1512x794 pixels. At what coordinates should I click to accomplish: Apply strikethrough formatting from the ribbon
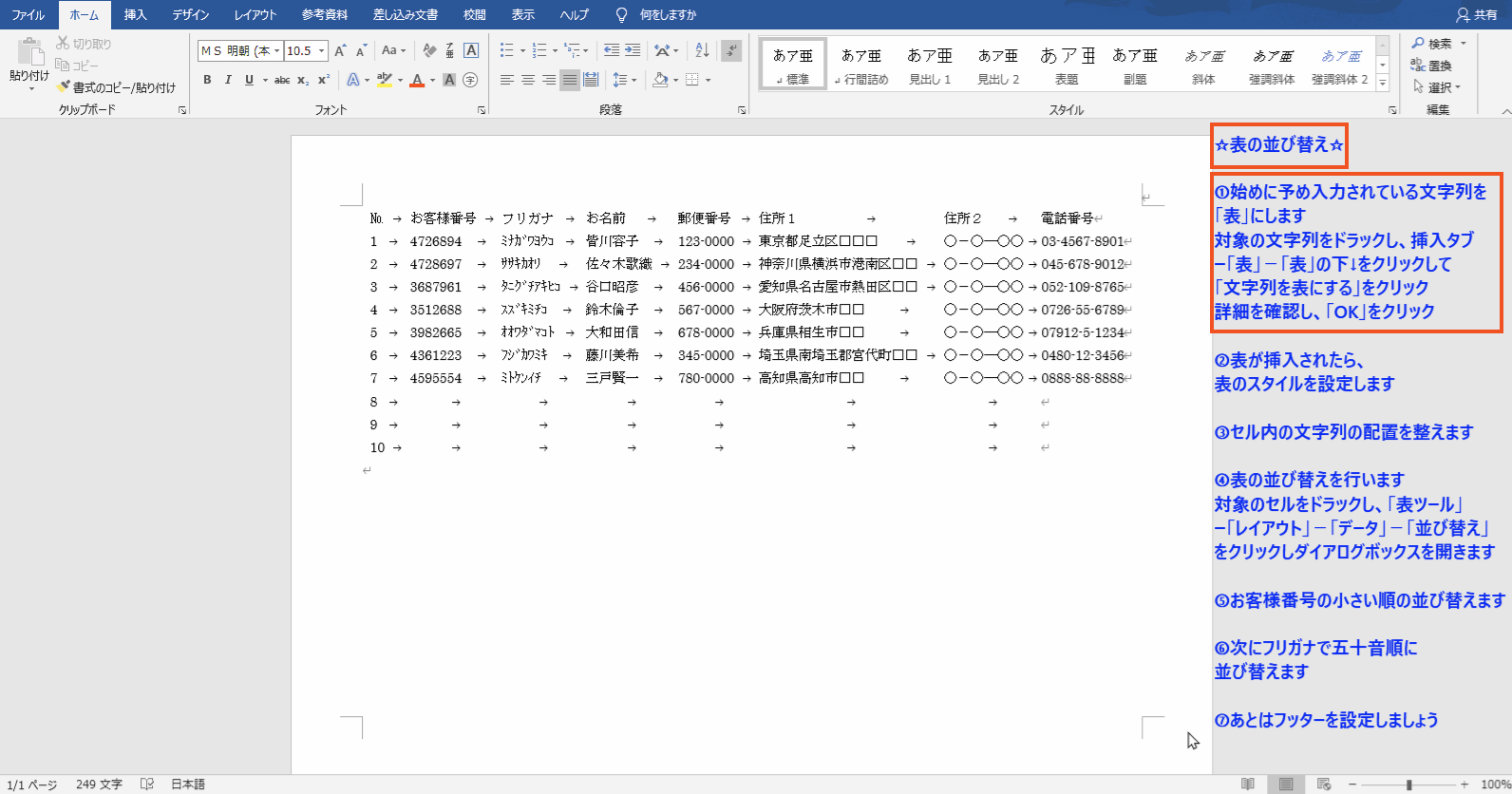282,81
